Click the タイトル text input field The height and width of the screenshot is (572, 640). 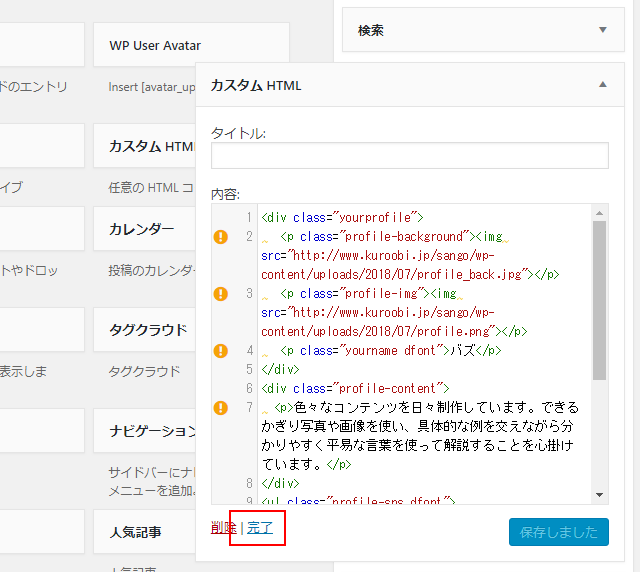pos(409,155)
